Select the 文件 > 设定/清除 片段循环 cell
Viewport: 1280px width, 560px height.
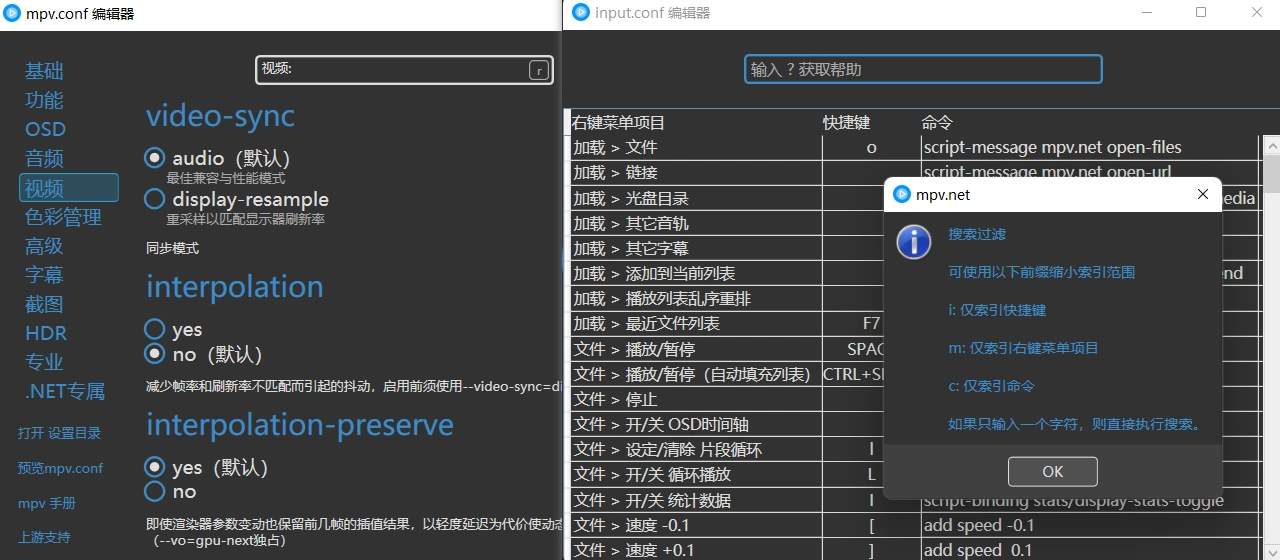point(696,450)
